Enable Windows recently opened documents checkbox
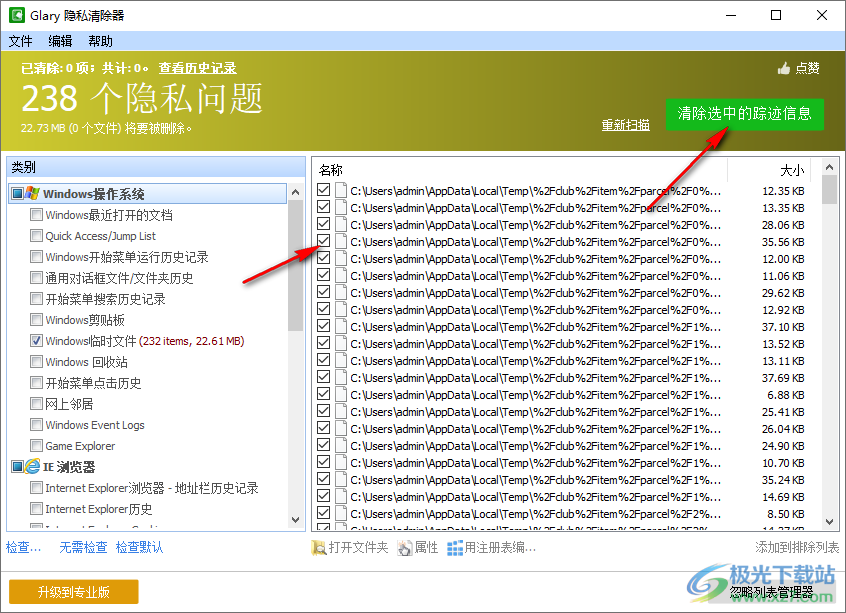846x613 pixels. [x=36, y=215]
